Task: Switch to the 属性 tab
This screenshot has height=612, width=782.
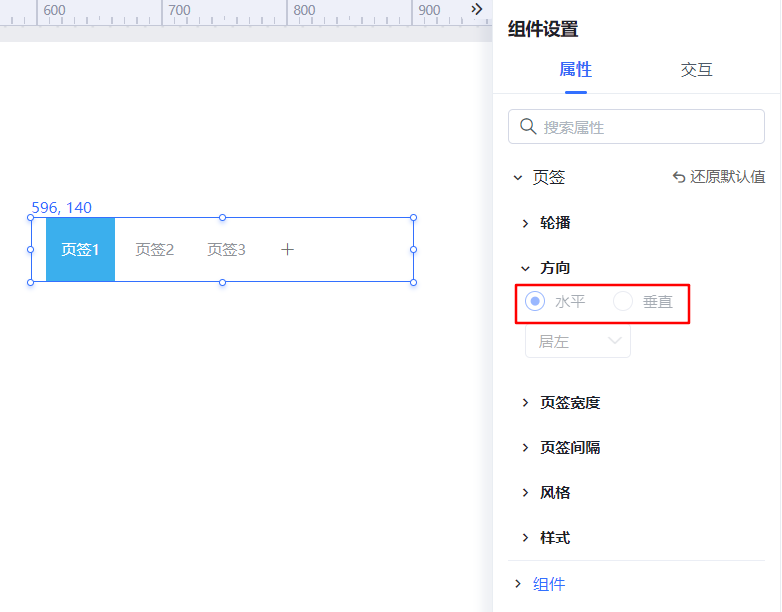Action: coord(576,69)
